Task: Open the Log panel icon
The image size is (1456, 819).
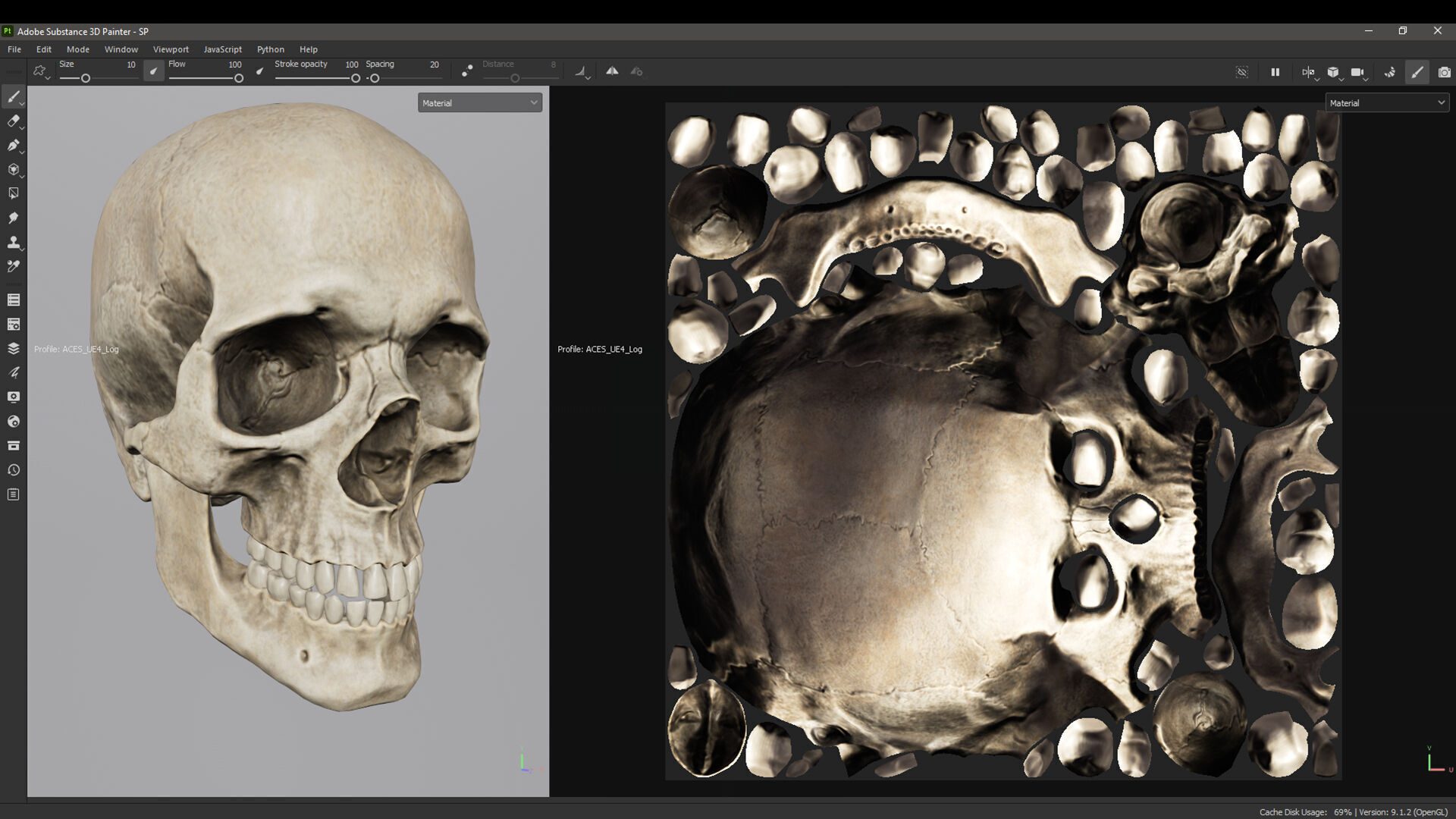Action: click(13, 494)
